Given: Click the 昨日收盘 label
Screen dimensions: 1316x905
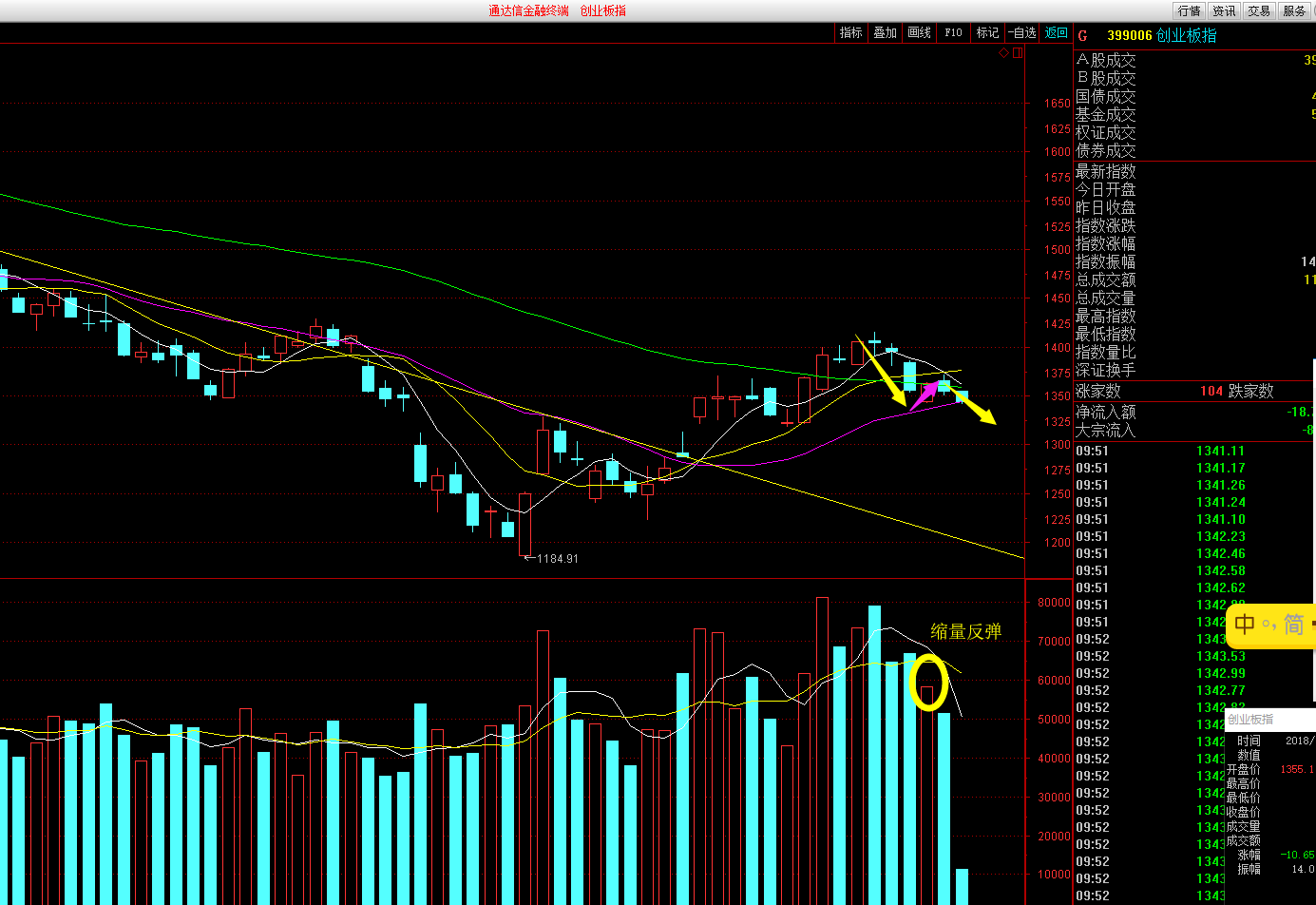Looking at the screenshot, I should (x=1106, y=207).
